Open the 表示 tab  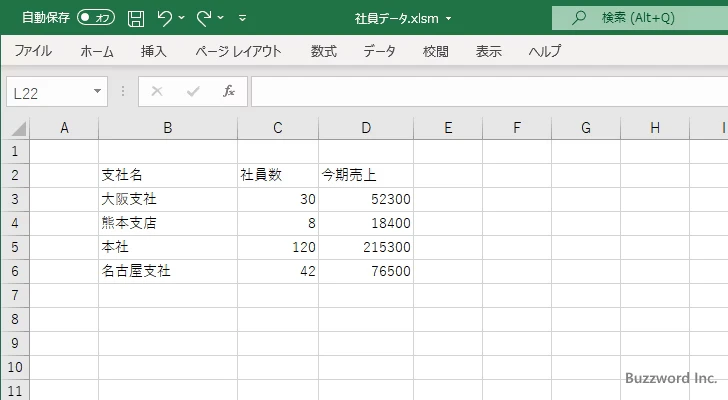tap(488, 51)
